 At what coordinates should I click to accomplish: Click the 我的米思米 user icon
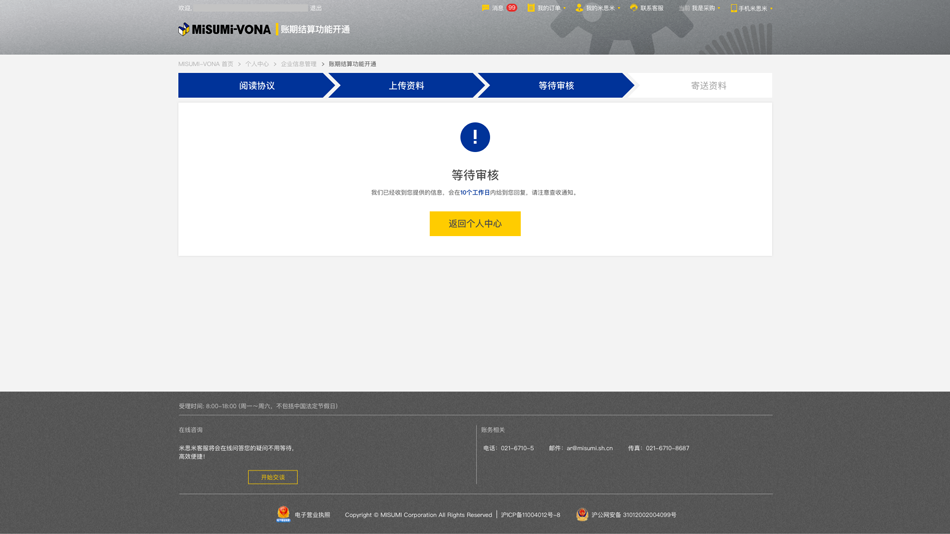(579, 8)
